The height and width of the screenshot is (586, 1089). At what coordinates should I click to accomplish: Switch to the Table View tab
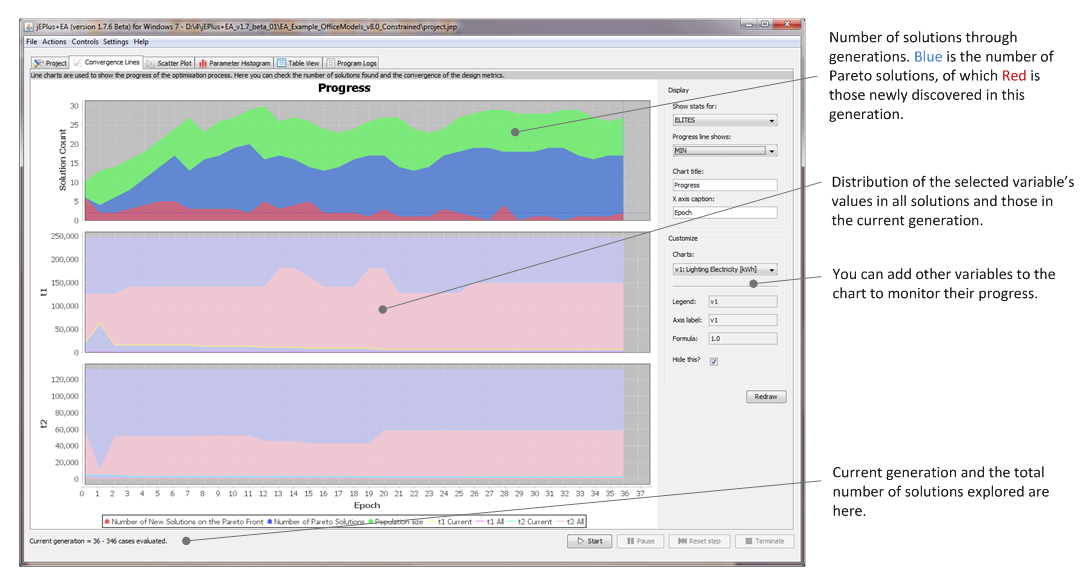coord(299,62)
